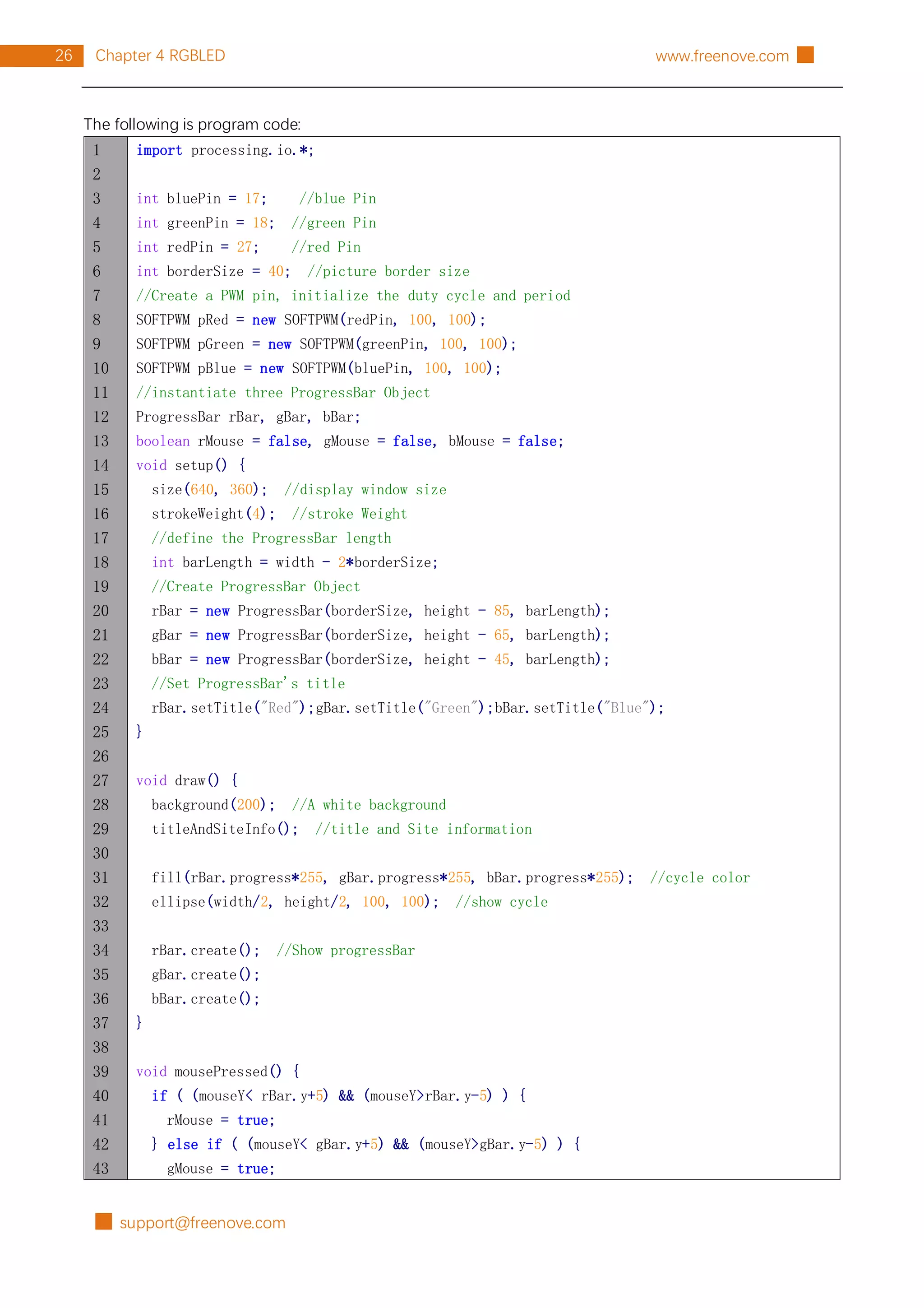Screen dimensions: 924x1308
Task: Select line 'bBar.create();'
Action: click(206, 999)
